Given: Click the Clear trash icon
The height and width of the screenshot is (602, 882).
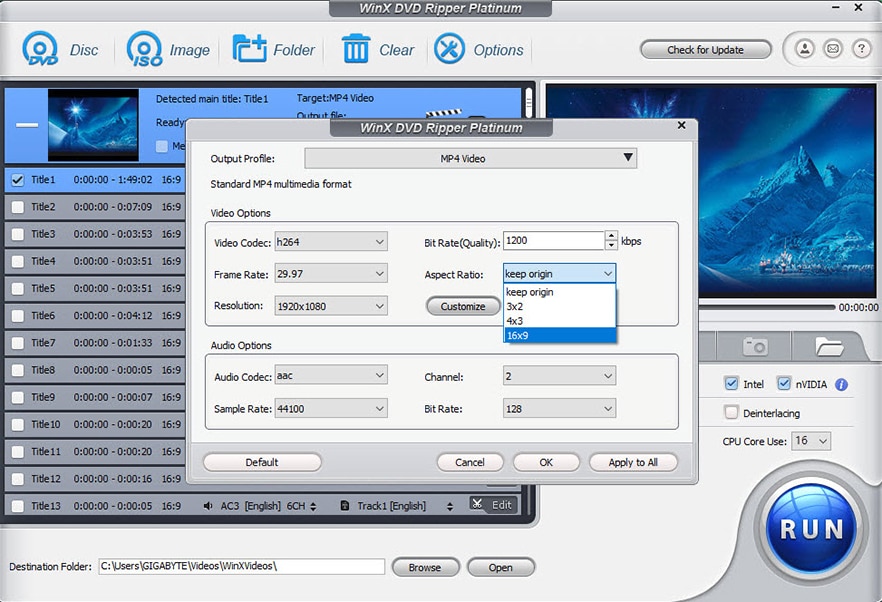Looking at the screenshot, I should pyautogui.click(x=355, y=49).
